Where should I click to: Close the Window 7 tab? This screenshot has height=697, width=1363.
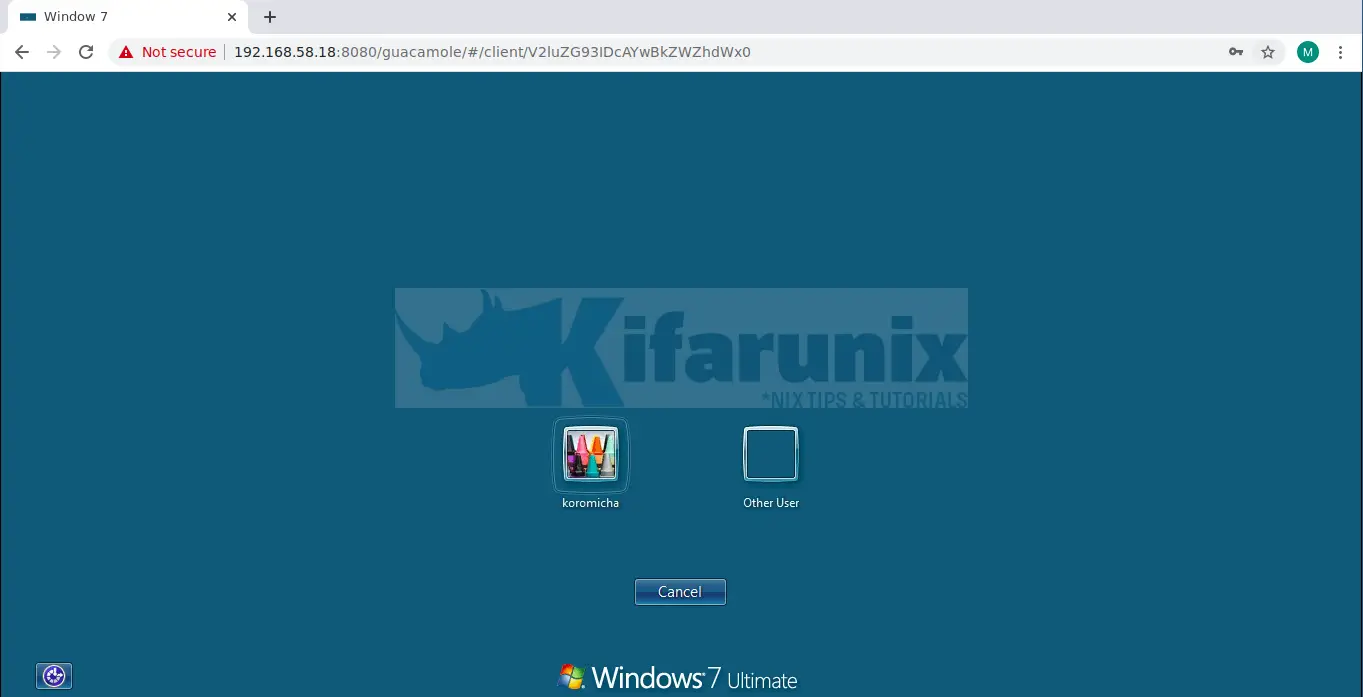231,16
